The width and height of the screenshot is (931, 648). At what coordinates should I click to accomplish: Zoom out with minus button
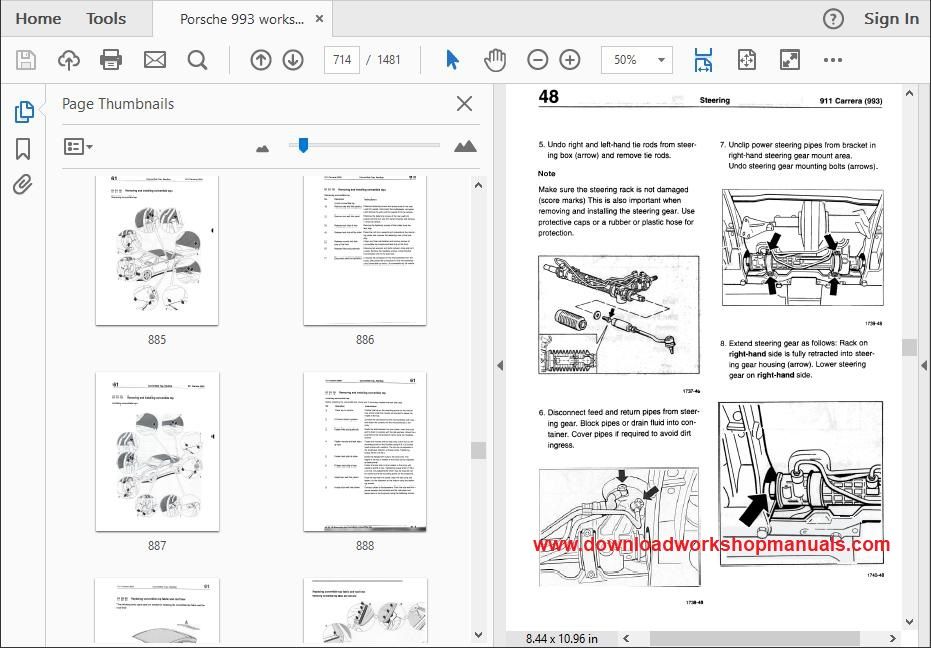[537, 60]
